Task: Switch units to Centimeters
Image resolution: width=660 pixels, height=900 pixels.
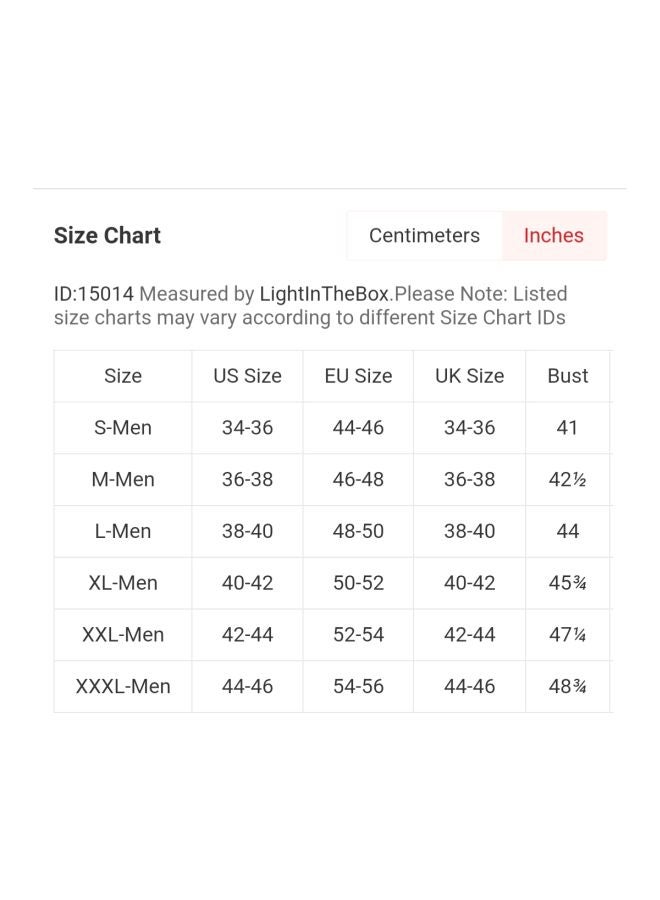Action: pyautogui.click(x=424, y=235)
